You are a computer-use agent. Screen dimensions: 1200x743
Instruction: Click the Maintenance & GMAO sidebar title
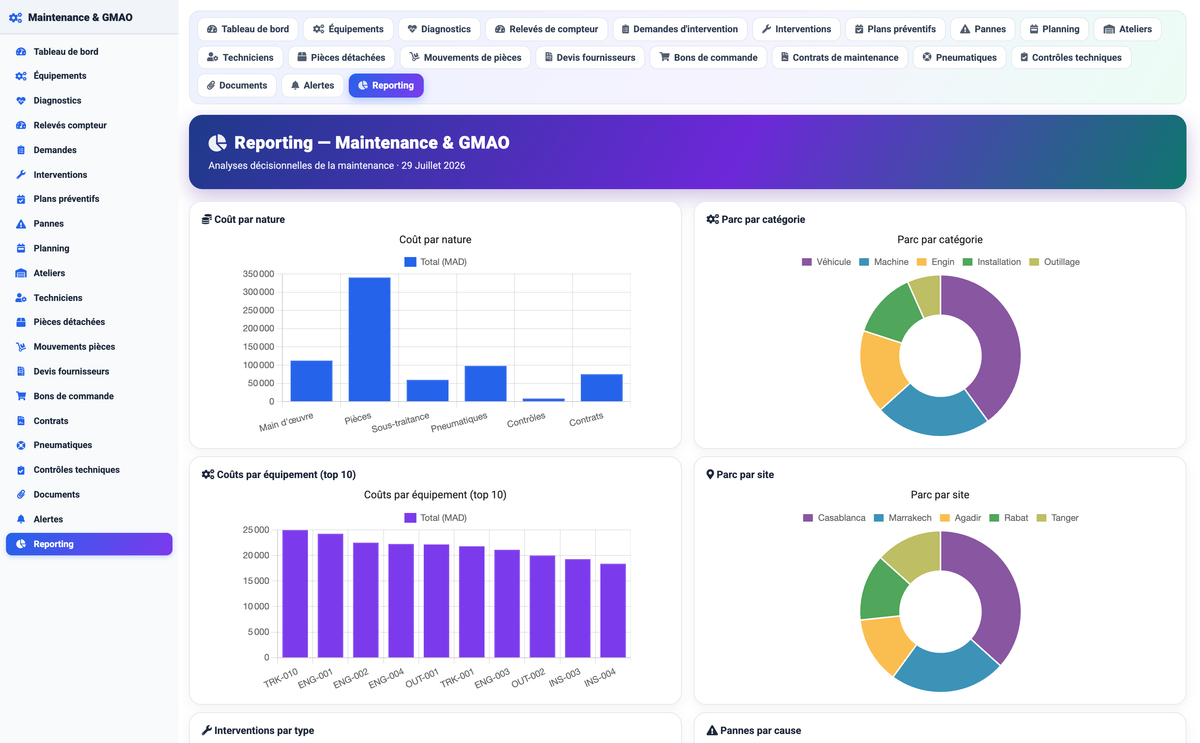click(80, 18)
